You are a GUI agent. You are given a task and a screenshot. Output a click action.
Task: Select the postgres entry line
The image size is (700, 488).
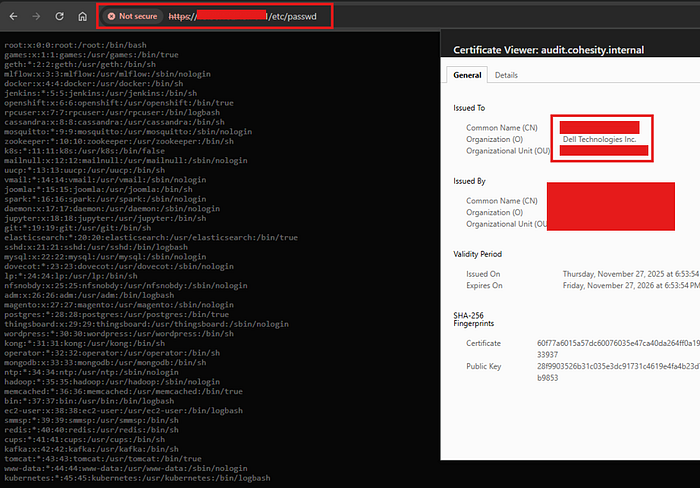click(x=117, y=314)
